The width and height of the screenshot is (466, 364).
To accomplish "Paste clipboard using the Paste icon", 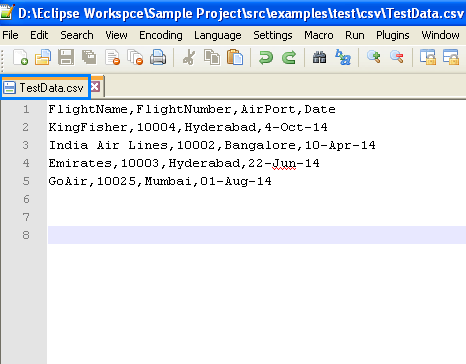I will tap(235, 57).
